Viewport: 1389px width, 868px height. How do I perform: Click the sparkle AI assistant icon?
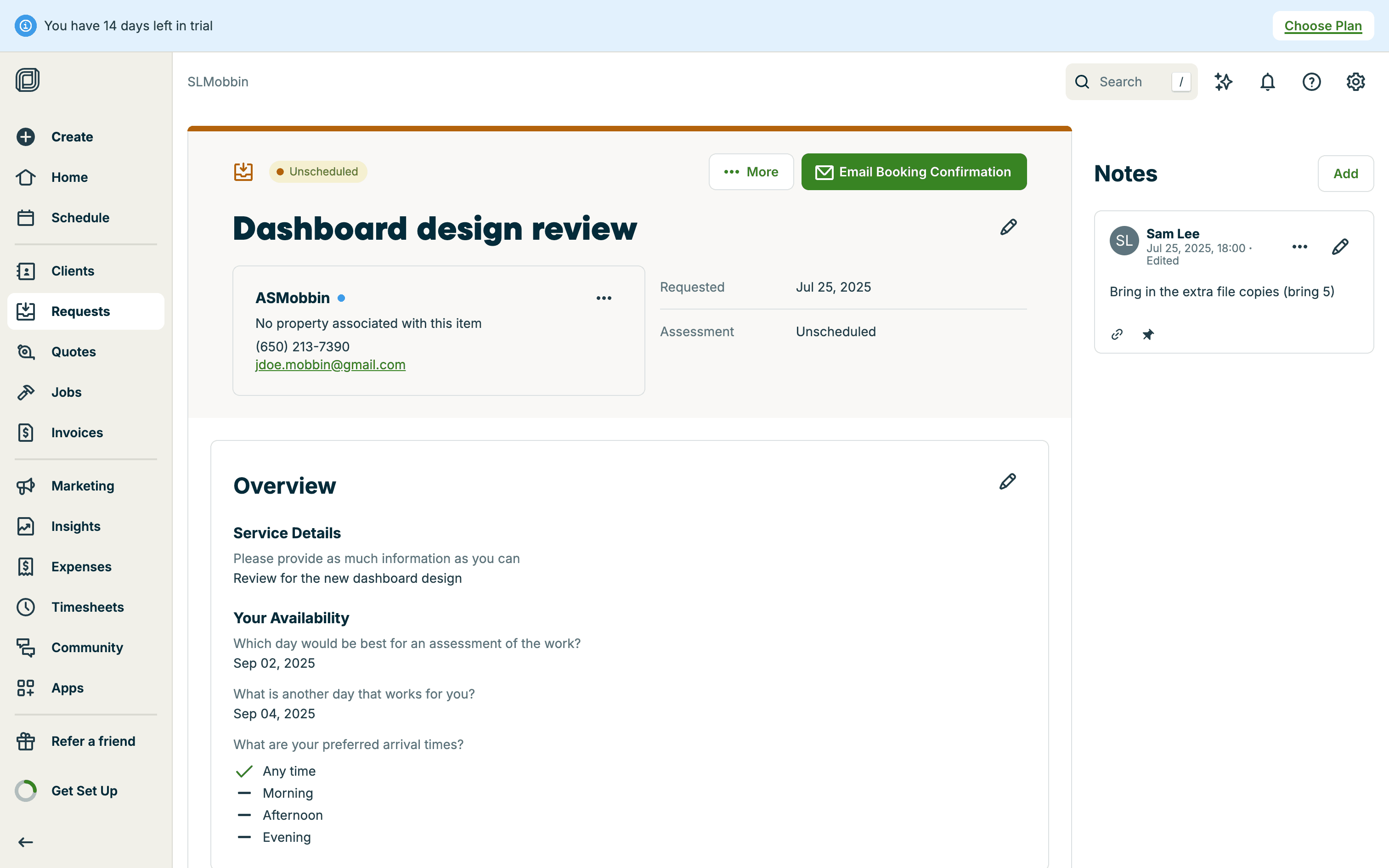[1223, 82]
